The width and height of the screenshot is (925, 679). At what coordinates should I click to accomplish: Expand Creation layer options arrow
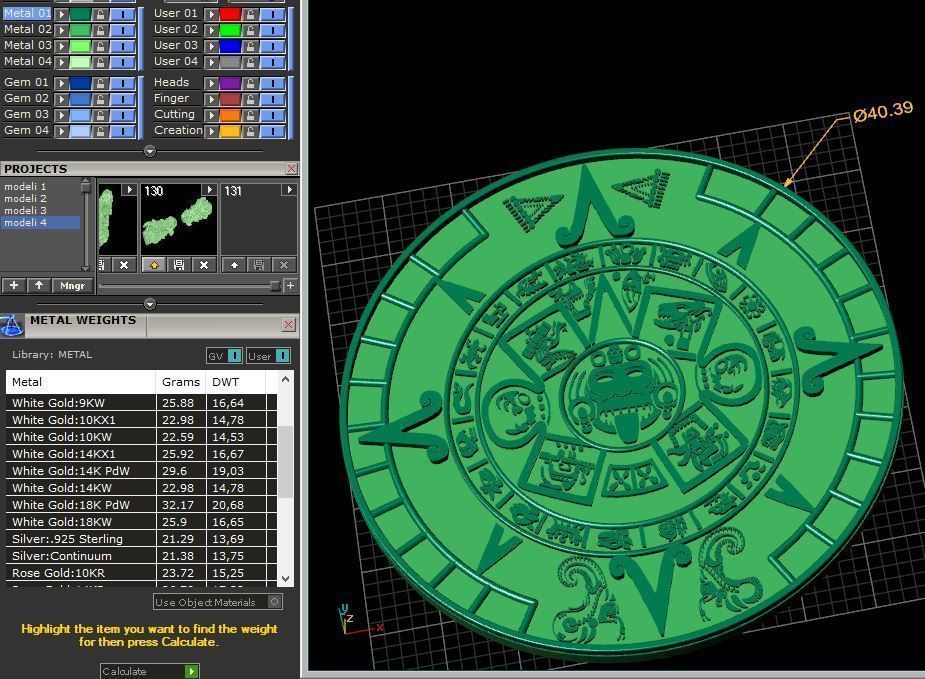pos(211,131)
